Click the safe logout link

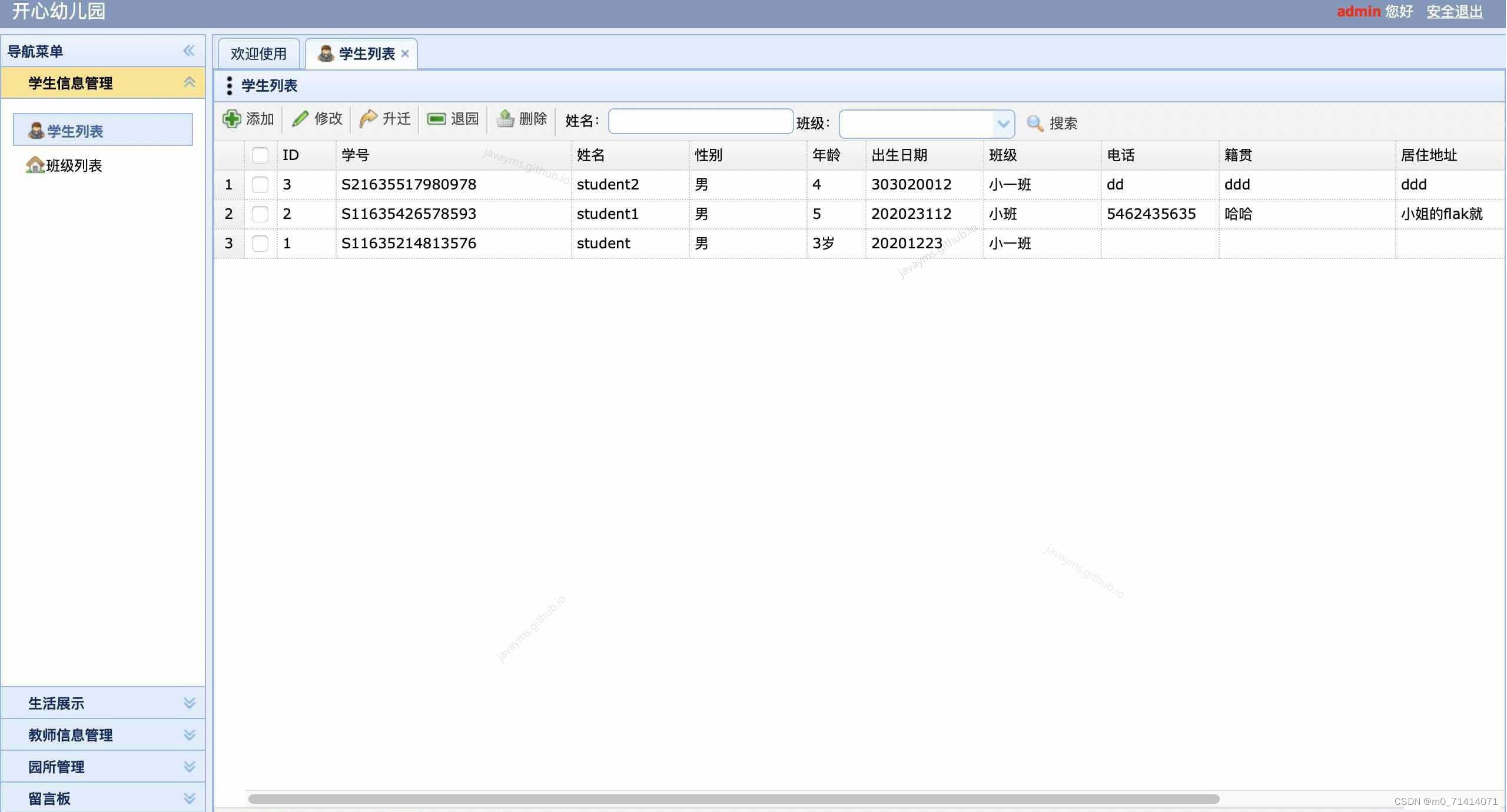pos(1454,11)
